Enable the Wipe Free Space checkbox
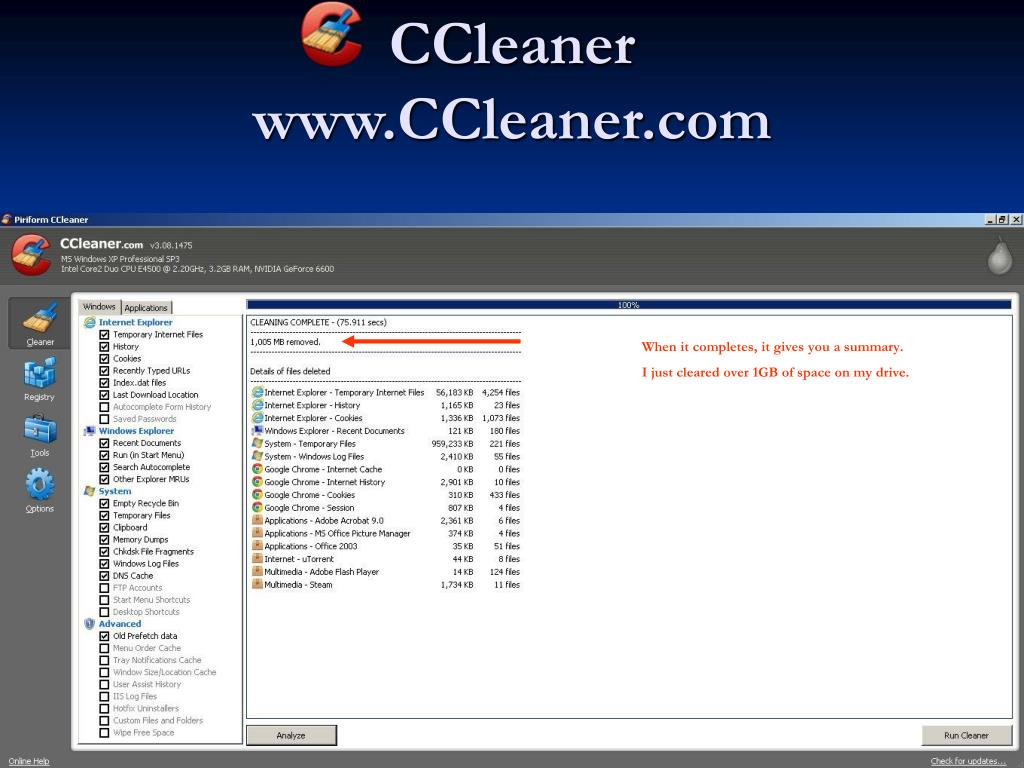The image size is (1024, 768). (x=104, y=733)
